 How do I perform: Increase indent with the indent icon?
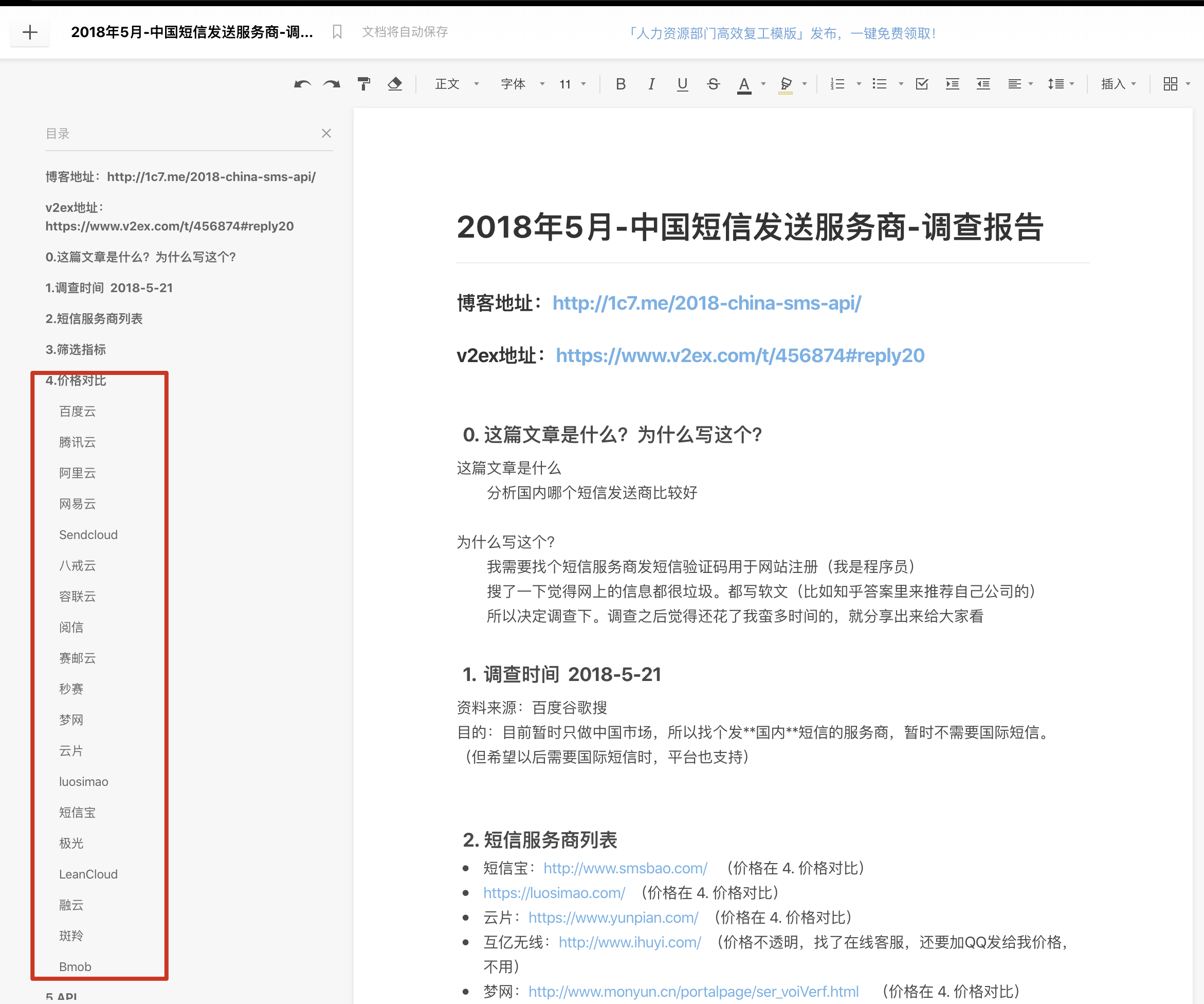952,84
